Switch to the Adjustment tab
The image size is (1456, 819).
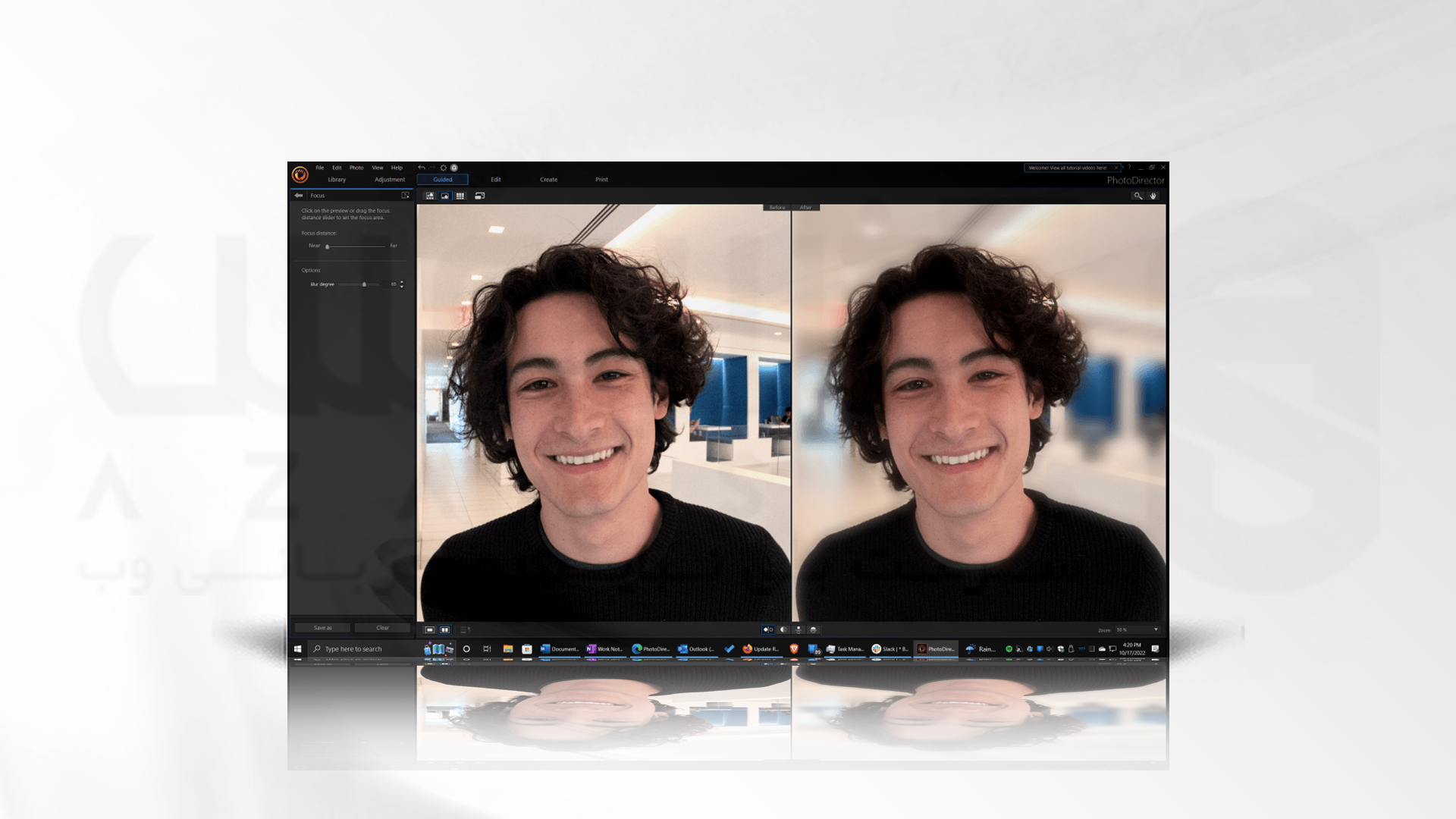390,180
